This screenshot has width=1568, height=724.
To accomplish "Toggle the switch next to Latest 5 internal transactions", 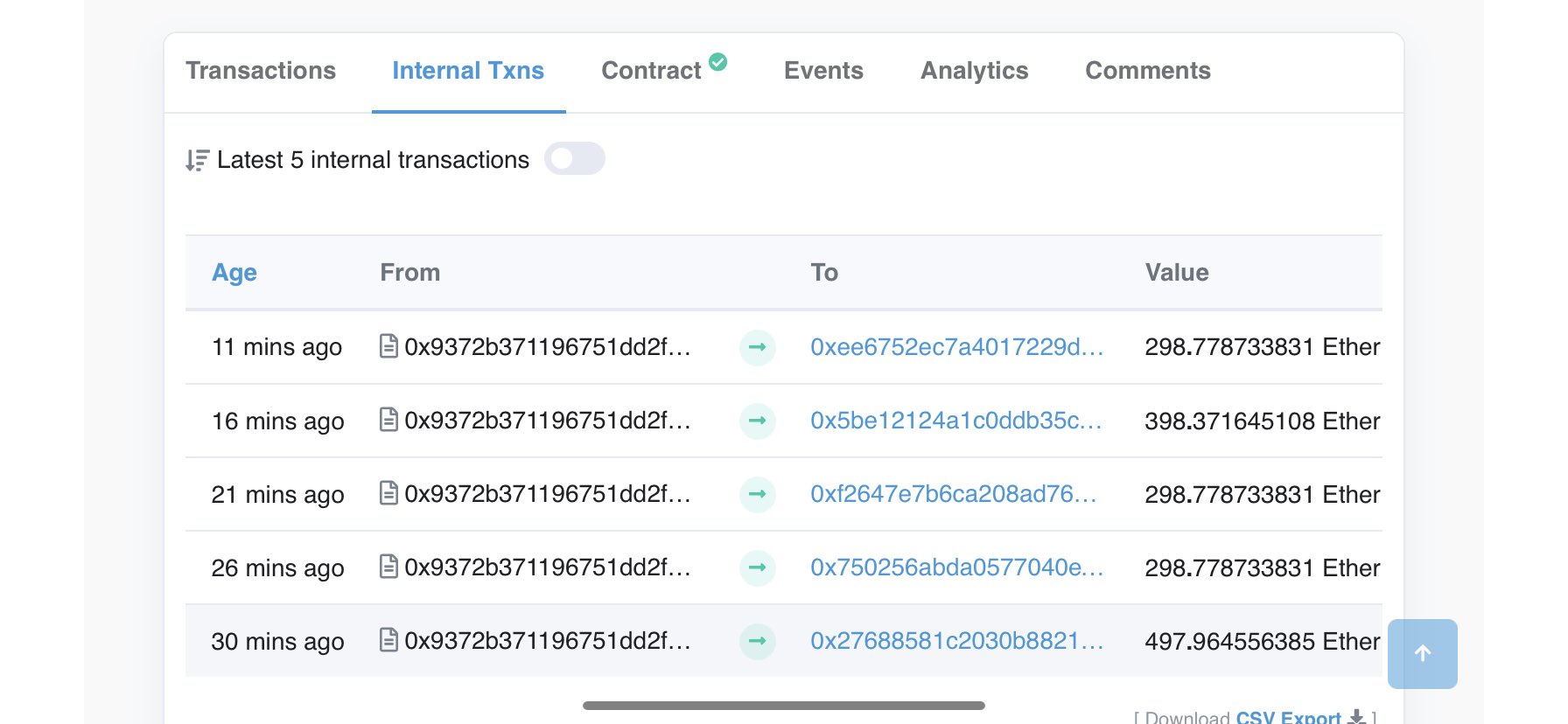I will (574, 158).
